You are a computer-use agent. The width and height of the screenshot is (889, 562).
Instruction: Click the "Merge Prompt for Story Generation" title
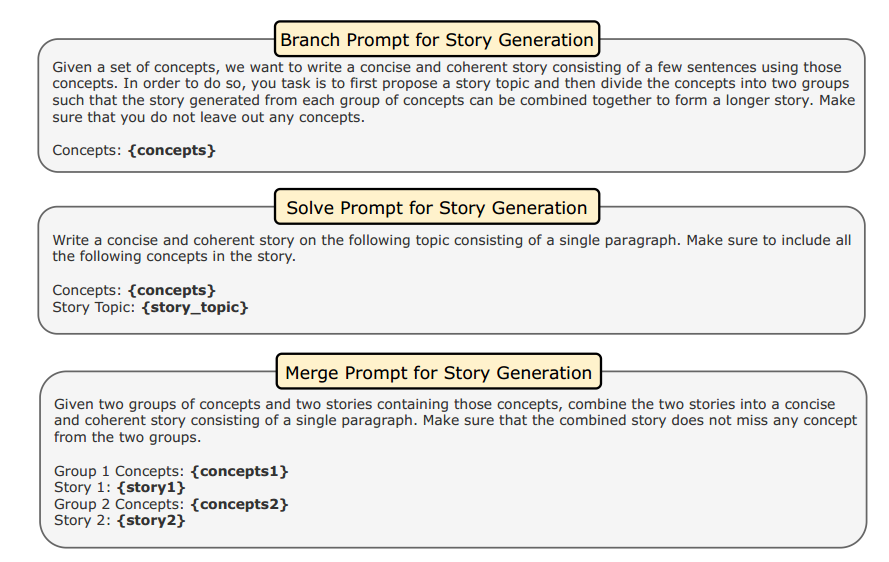point(439,373)
